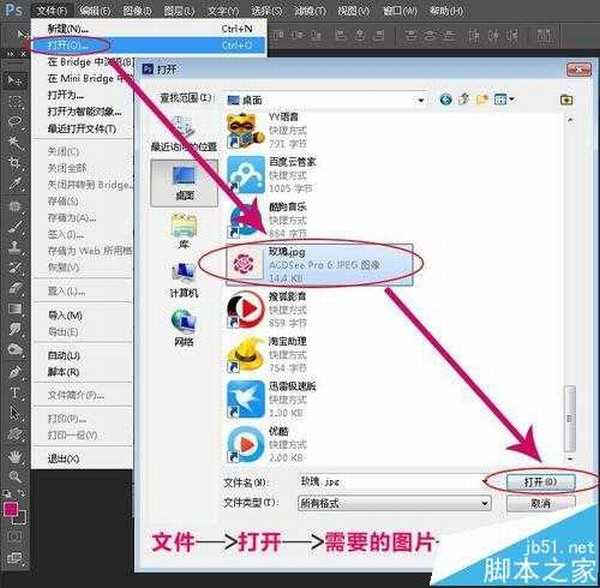The height and width of the screenshot is (588, 600).
Task: Expand the 文件类型 file type dropdown
Action: pos(484,502)
